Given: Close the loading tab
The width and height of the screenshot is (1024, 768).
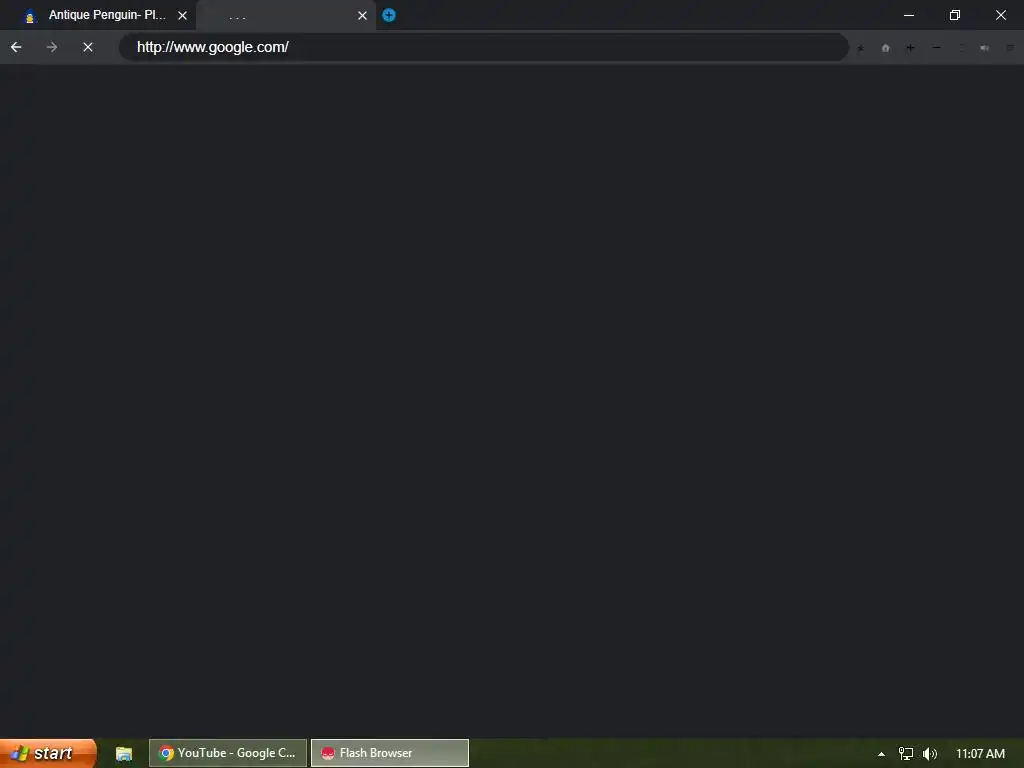Looking at the screenshot, I should (362, 15).
